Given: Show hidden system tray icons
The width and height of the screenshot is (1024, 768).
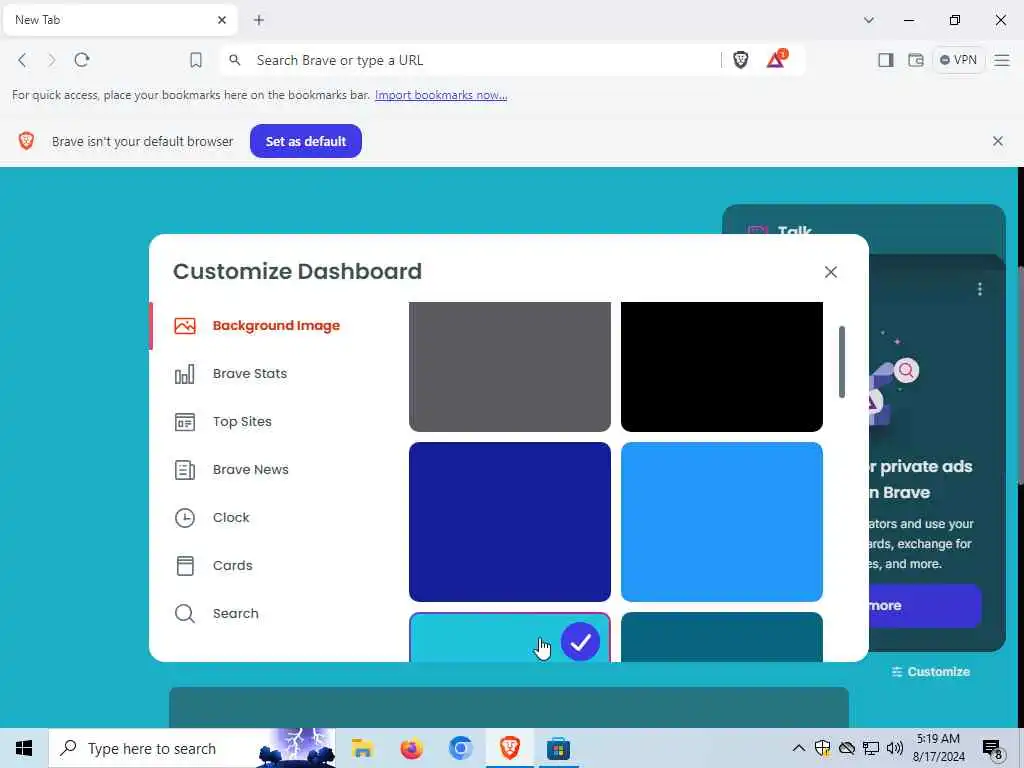Looking at the screenshot, I should click(798, 748).
